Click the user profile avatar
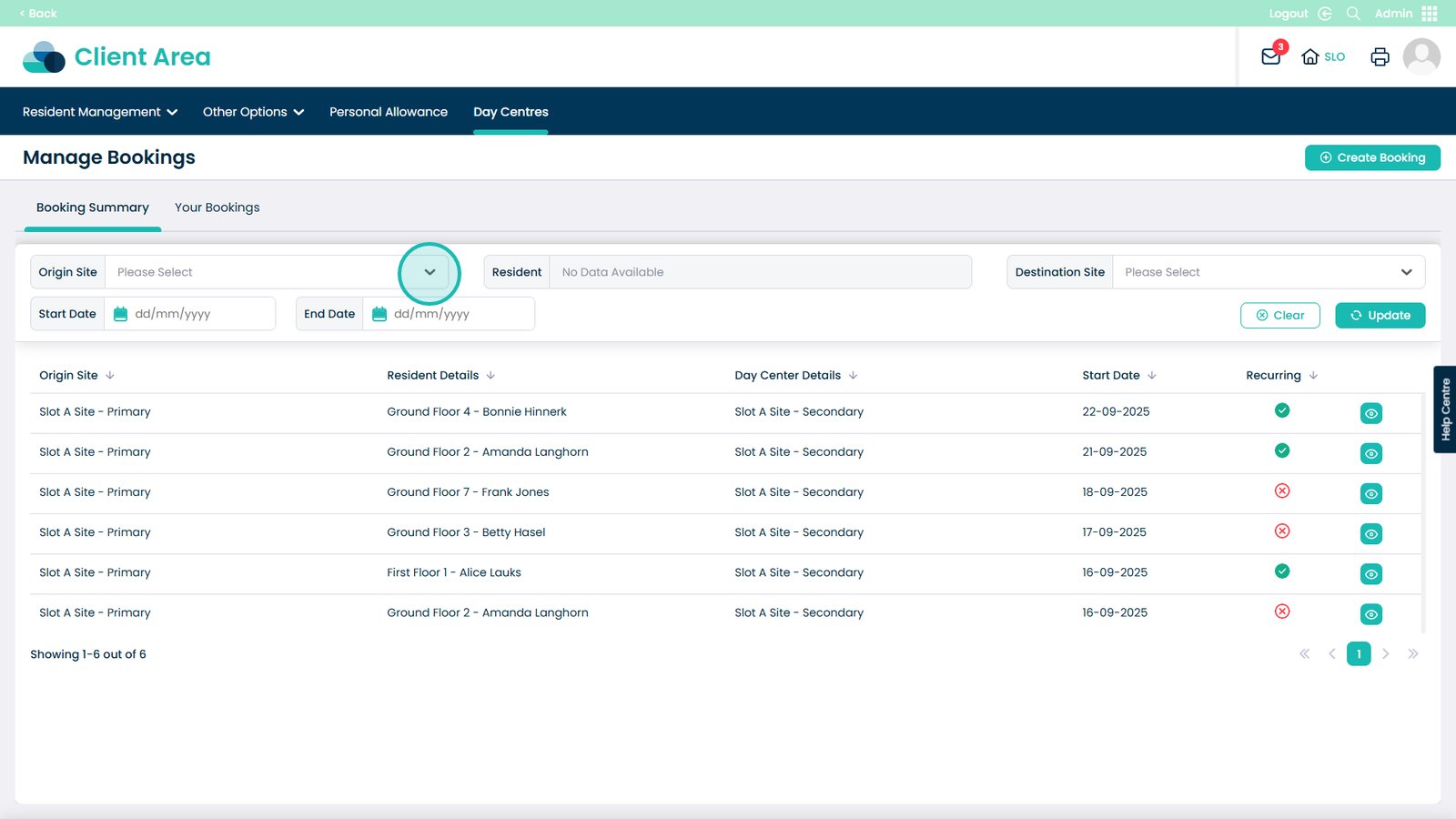Image resolution: width=1456 pixels, height=819 pixels. 1421,56
